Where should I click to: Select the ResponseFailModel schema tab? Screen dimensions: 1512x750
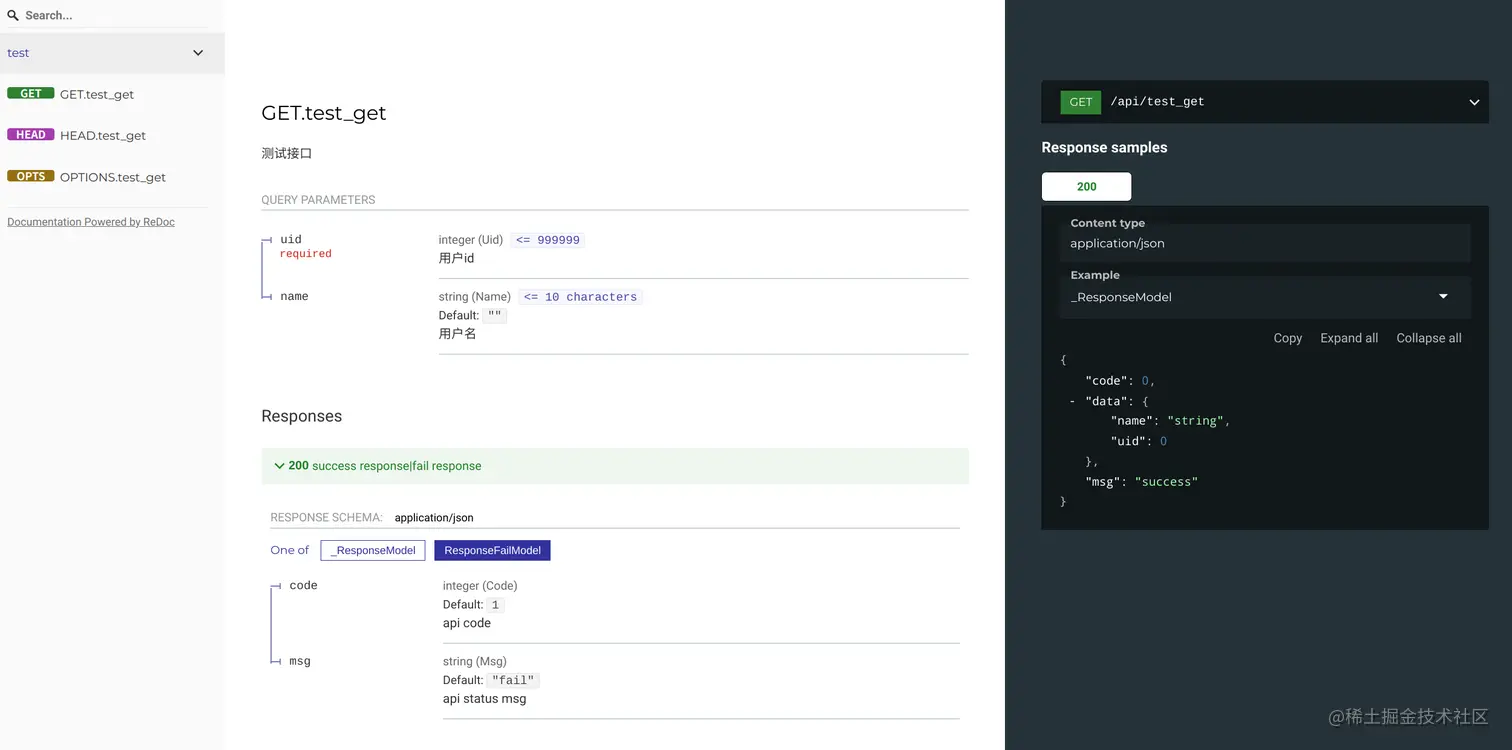coord(492,550)
